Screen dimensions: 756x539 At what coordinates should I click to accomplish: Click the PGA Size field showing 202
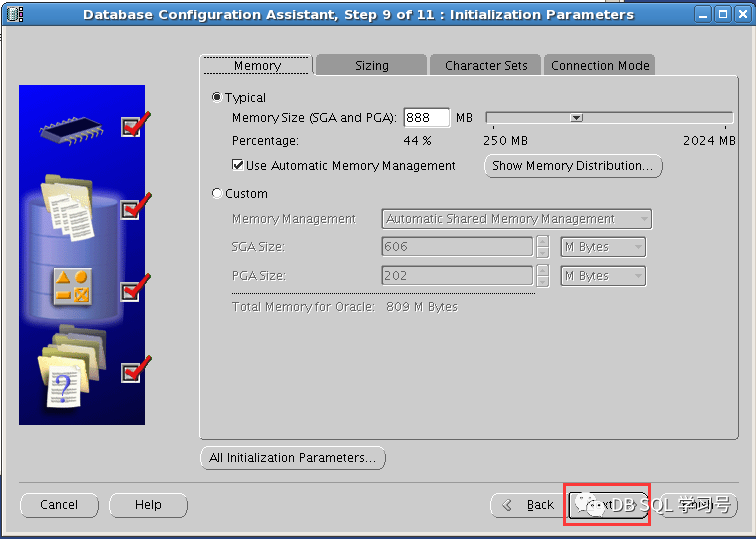[457, 276]
